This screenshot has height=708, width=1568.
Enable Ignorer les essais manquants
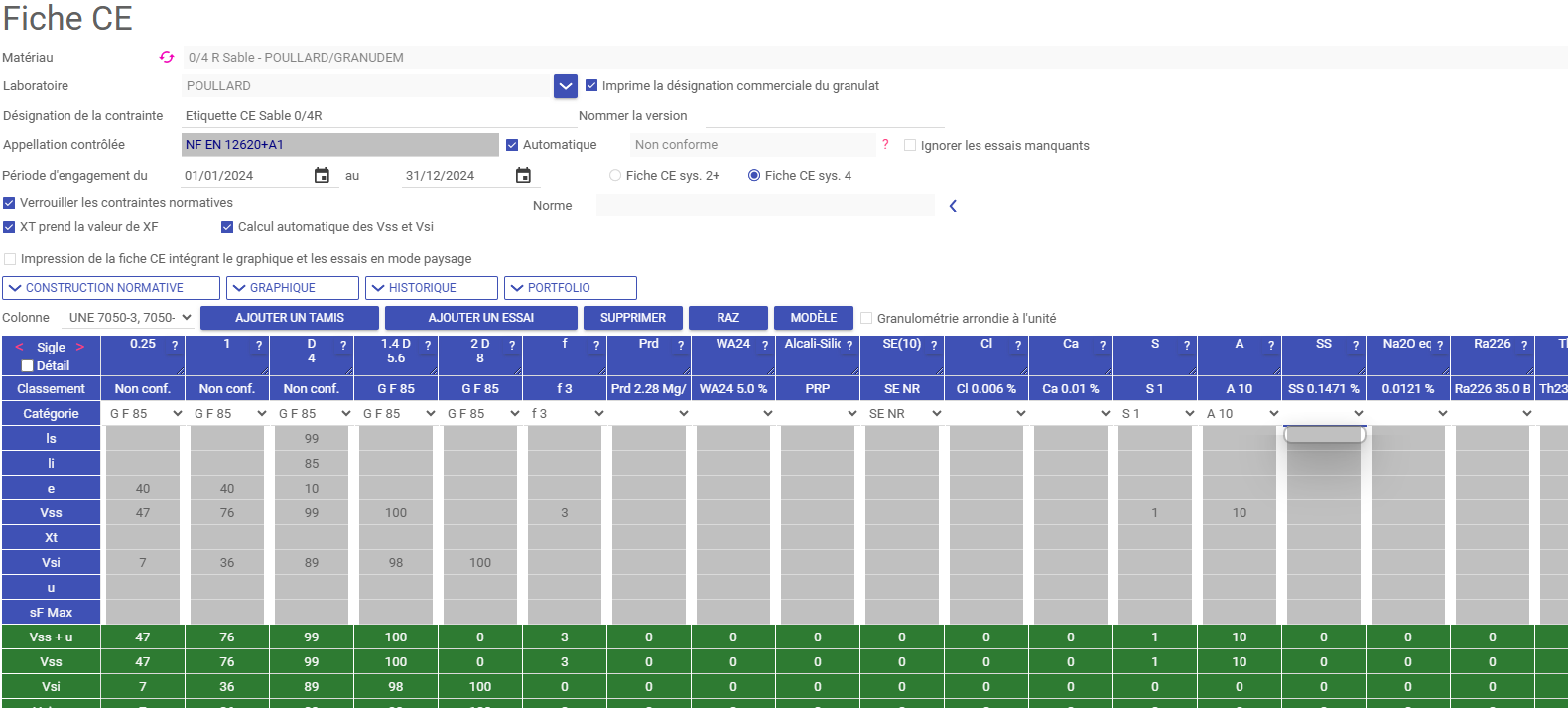click(x=910, y=145)
